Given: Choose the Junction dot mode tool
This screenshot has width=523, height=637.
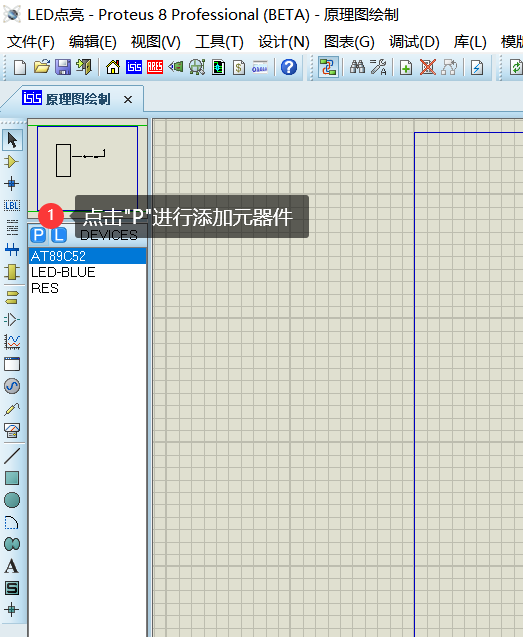Looking at the screenshot, I should pyautogui.click(x=12, y=183).
